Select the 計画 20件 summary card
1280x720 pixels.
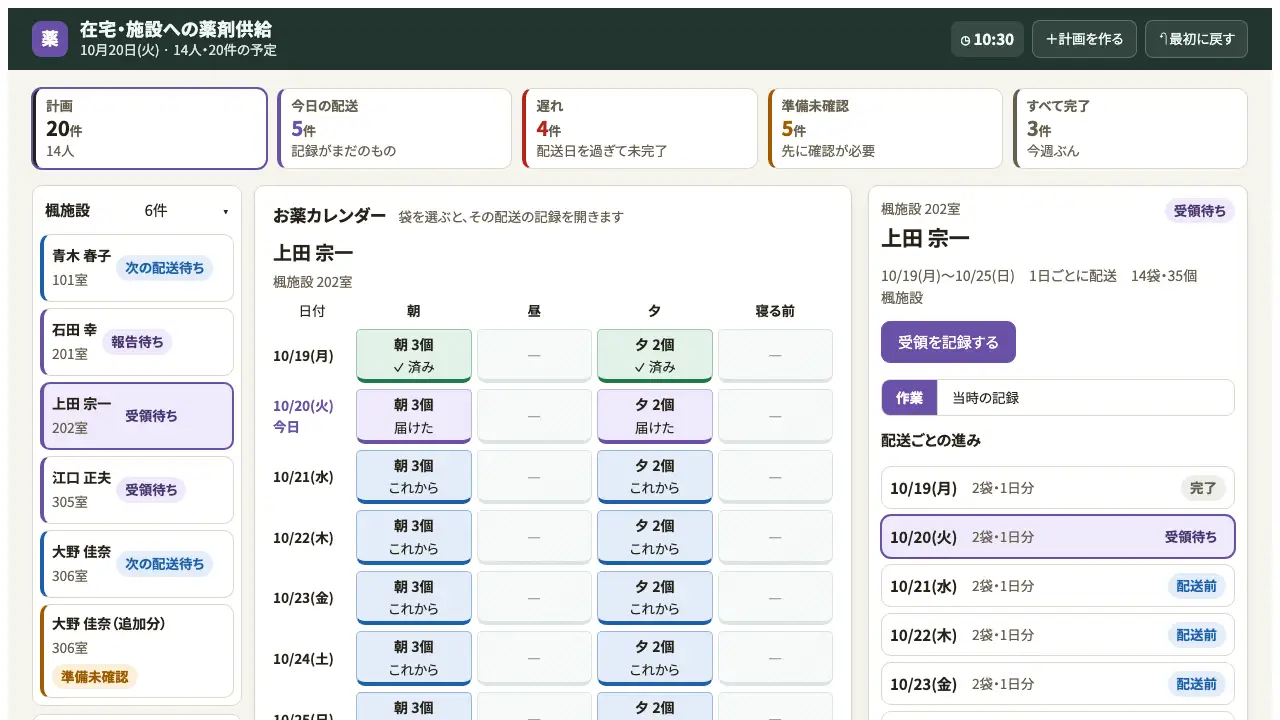[x=150, y=128]
